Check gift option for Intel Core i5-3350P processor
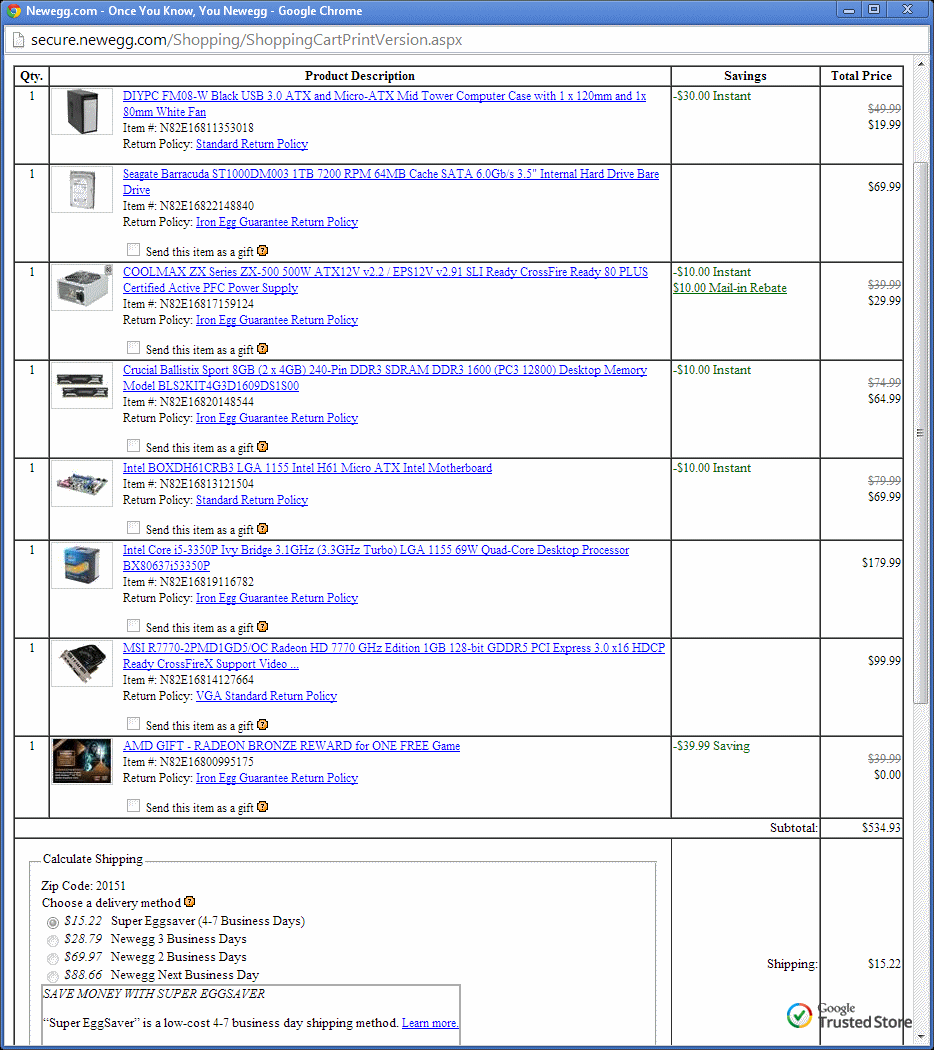This screenshot has height=1050, width=934. tap(133, 625)
